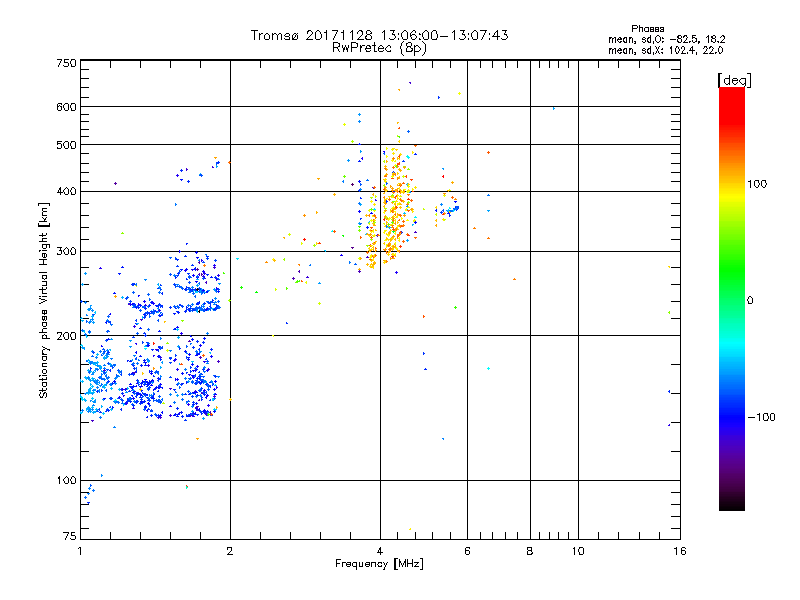
Task: Click the x-axis tick label '4'
Action: pyautogui.click(x=380, y=551)
